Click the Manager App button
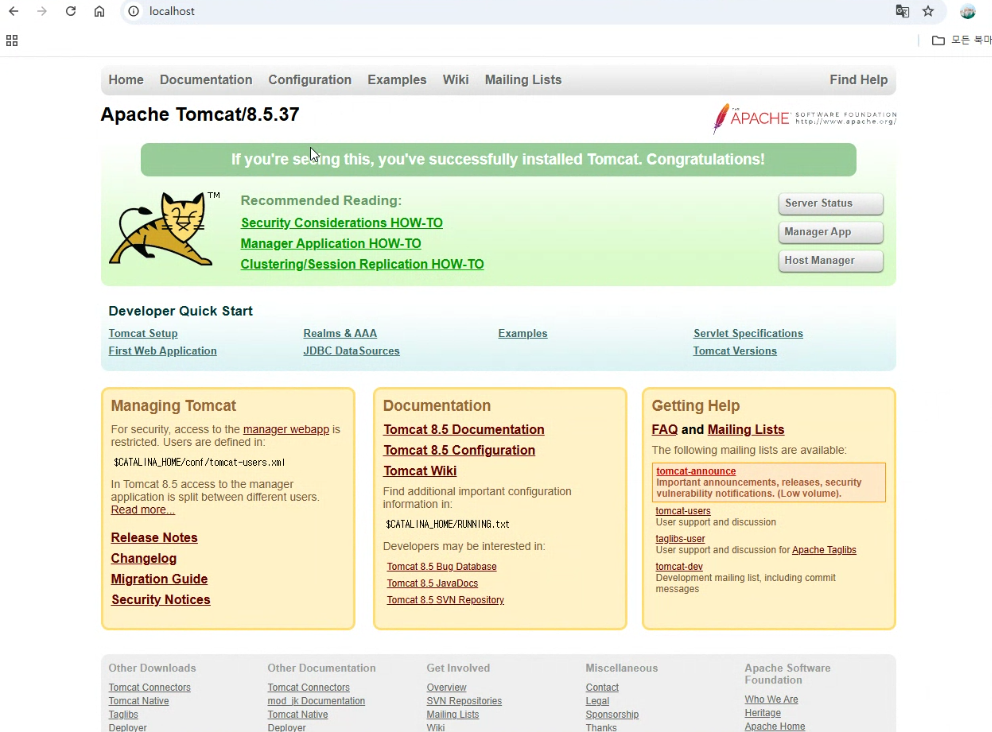This screenshot has width=992, height=732. coord(831,232)
